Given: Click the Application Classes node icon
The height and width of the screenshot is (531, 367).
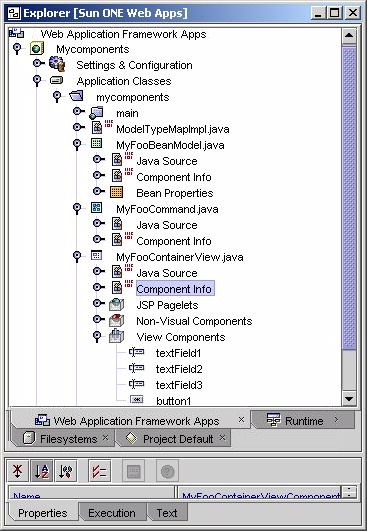Looking at the screenshot, I should tap(57, 81).
